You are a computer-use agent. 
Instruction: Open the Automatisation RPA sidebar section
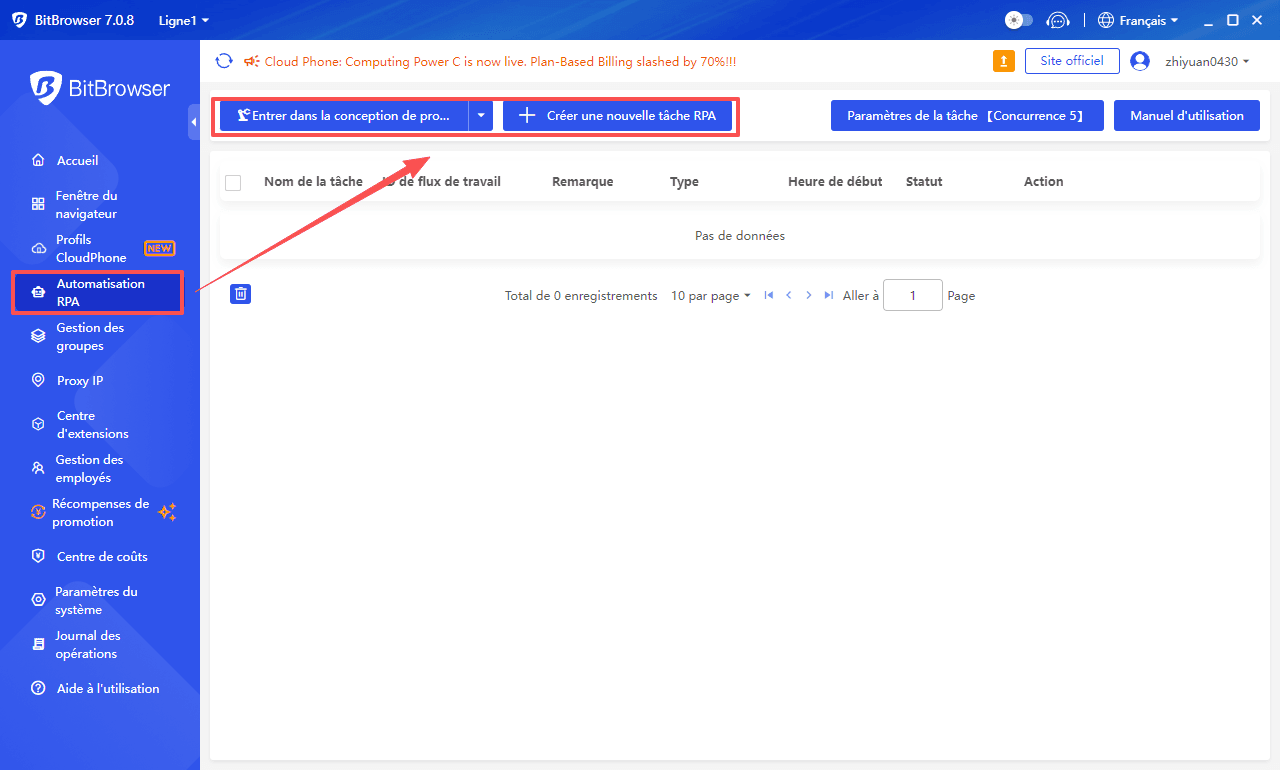point(97,292)
